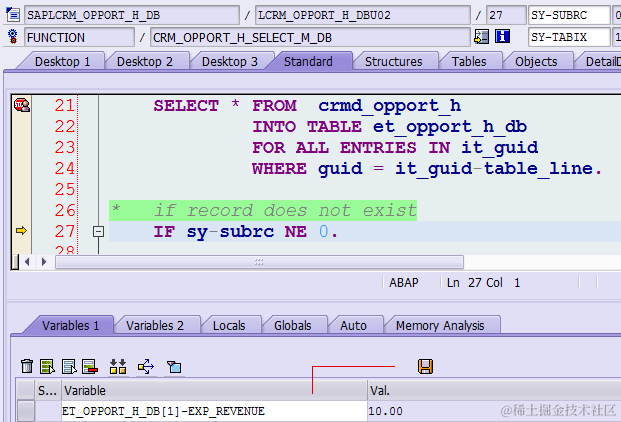The height and width of the screenshot is (422, 621).
Task: Click the first green list icon in variables toolbar
Action: 47,367
